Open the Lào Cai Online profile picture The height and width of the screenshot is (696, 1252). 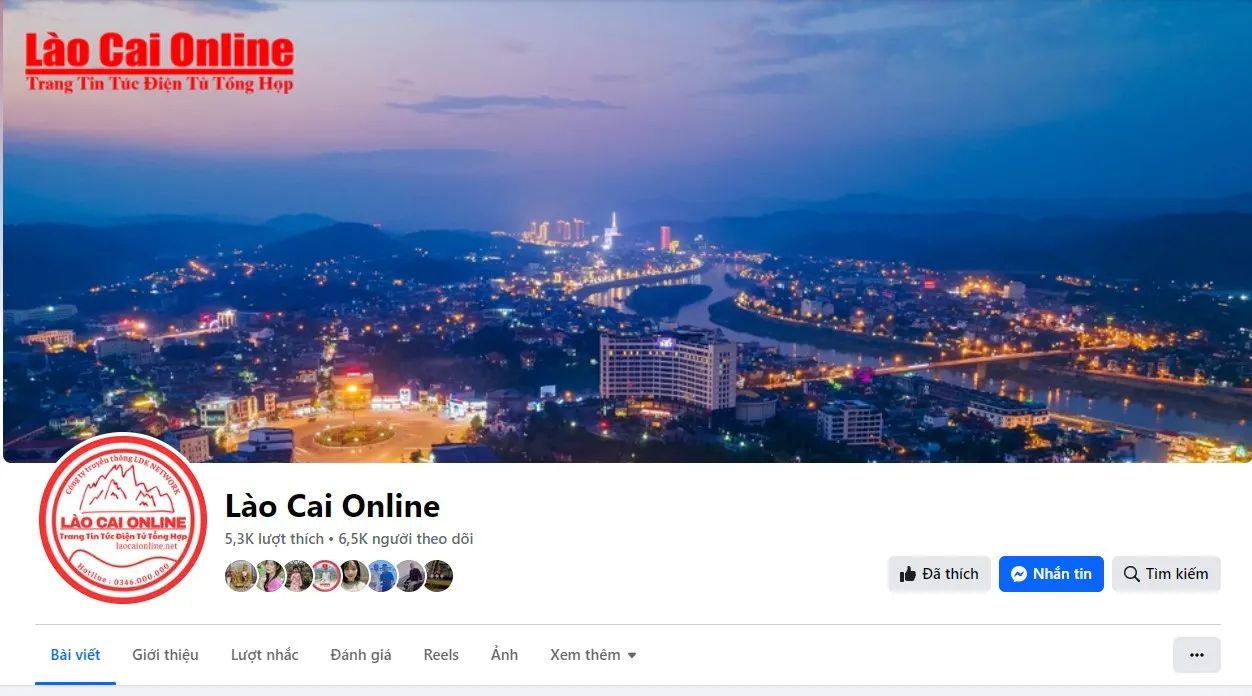point(123,520)
